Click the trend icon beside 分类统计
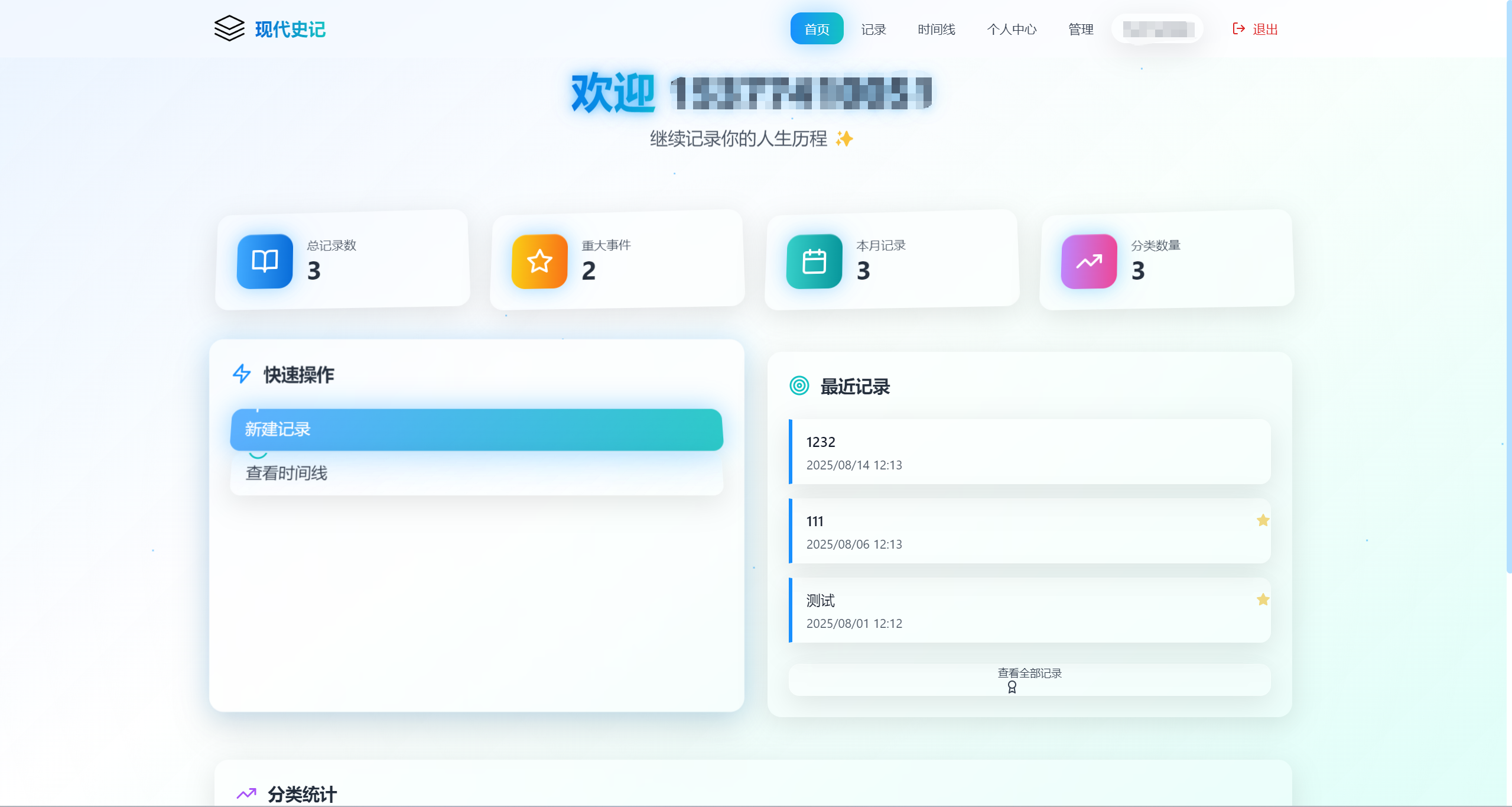1512x807 pixels. click(246, 793)
